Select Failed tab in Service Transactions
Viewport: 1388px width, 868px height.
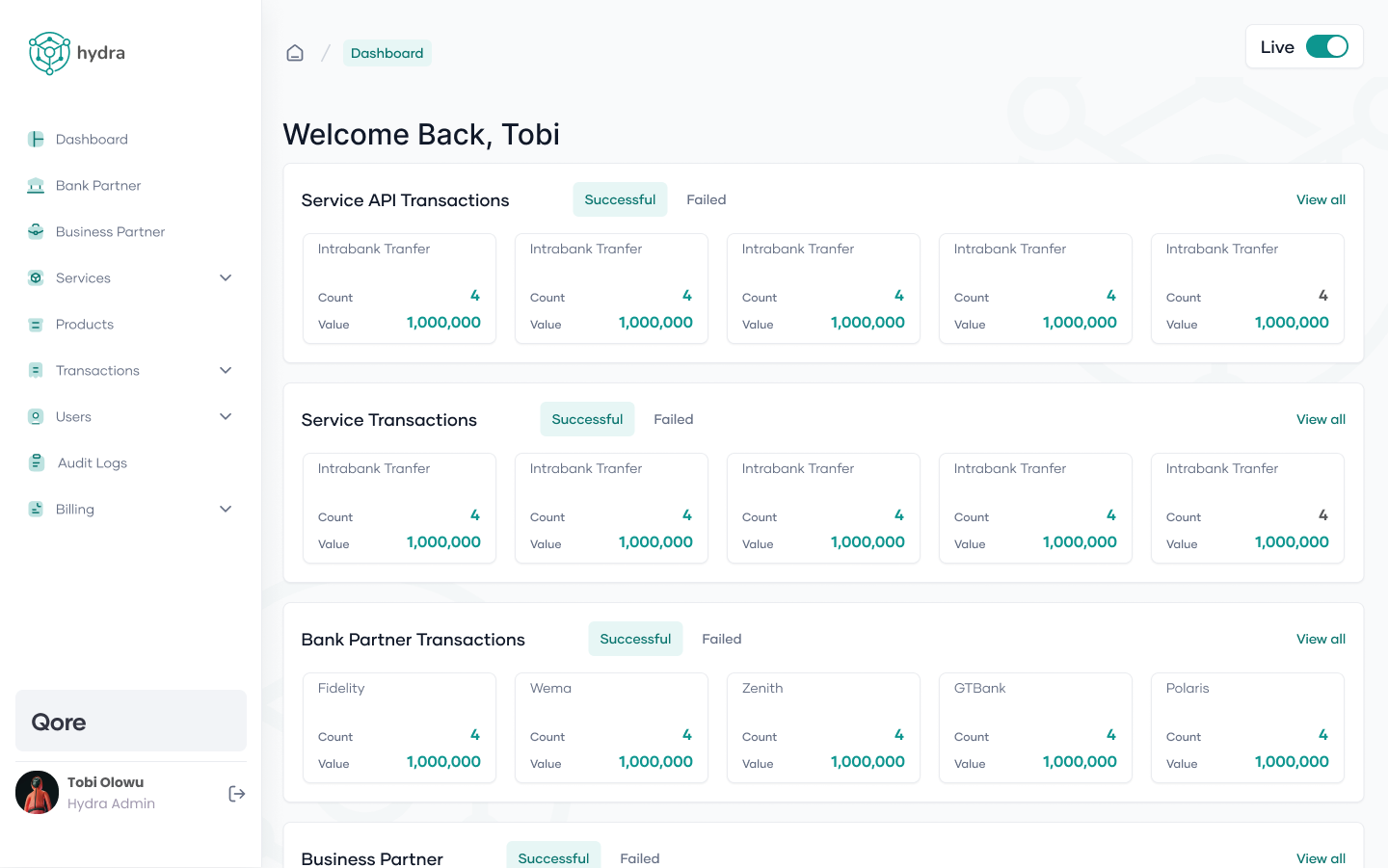(x=674, y=419)
